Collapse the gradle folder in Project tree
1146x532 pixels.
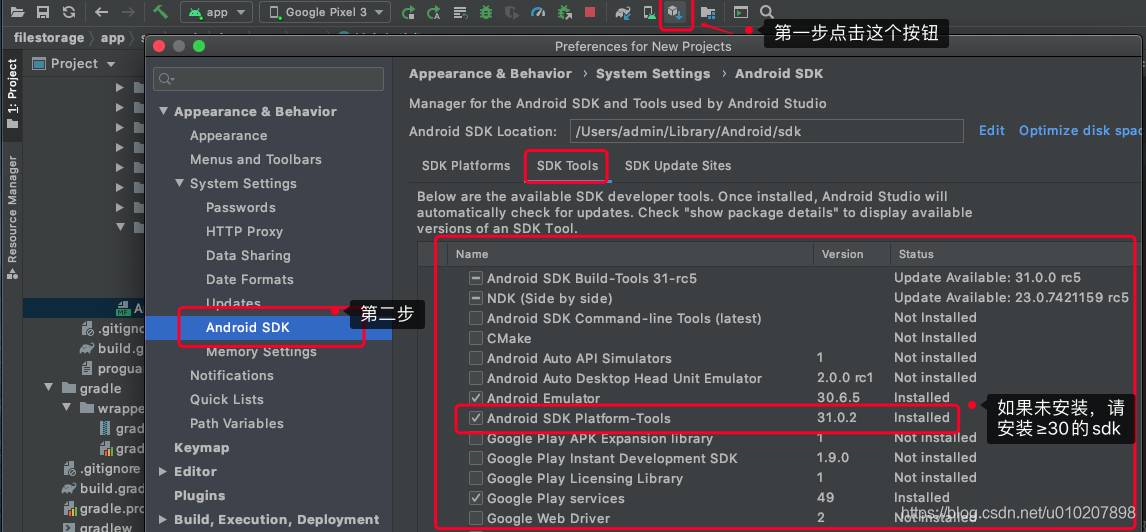click(49, 388)
